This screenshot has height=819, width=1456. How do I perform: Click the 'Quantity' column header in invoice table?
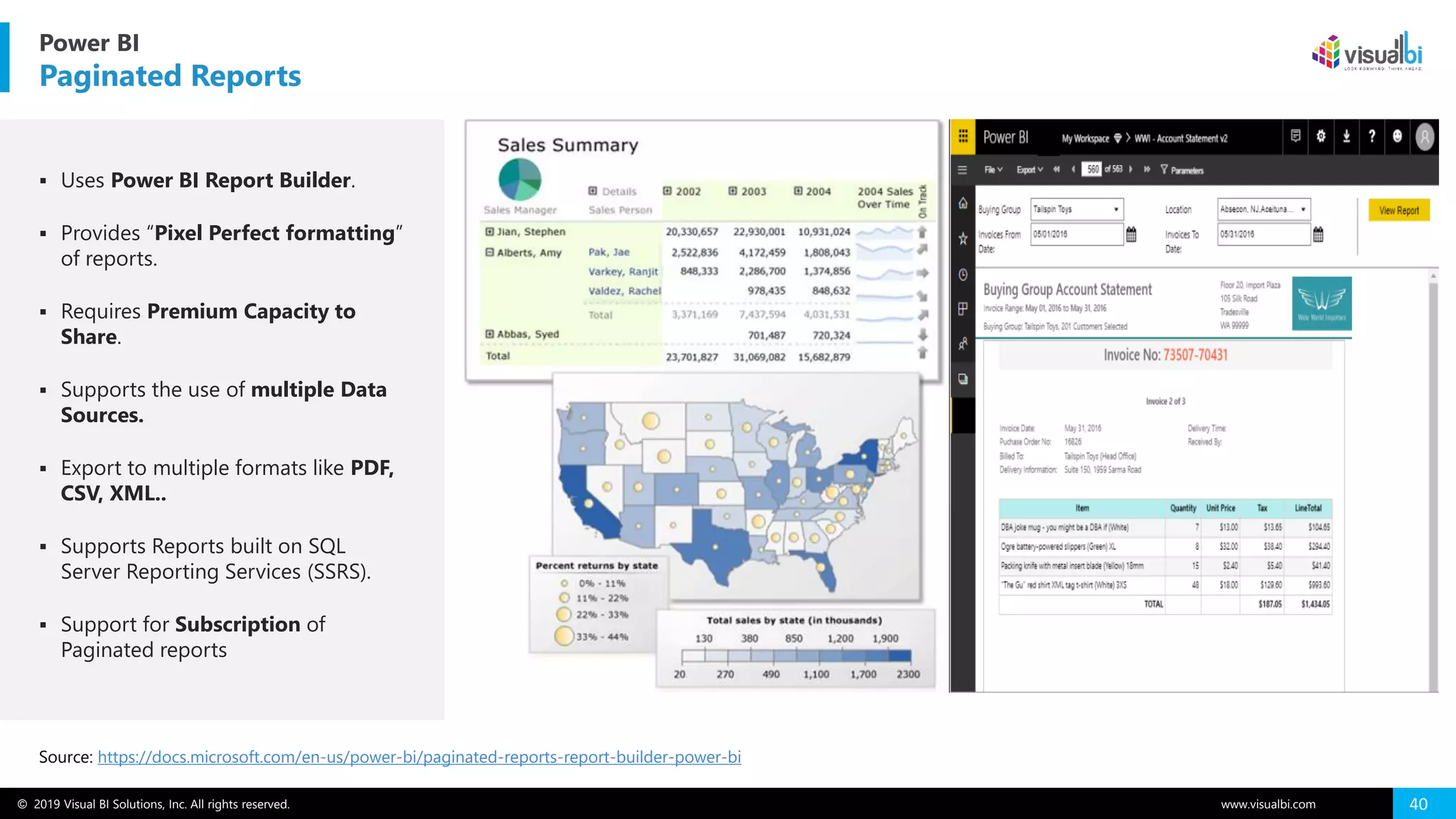click(x=1183, y=508)
